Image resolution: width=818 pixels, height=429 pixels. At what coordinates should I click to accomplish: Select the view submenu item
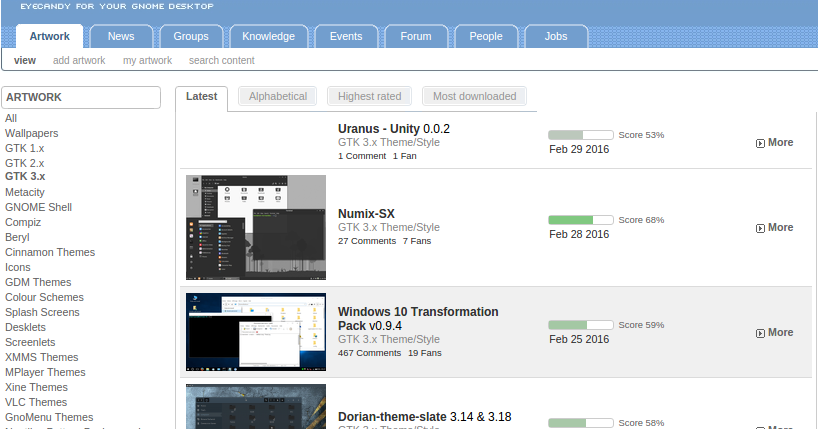pos(25,61)
